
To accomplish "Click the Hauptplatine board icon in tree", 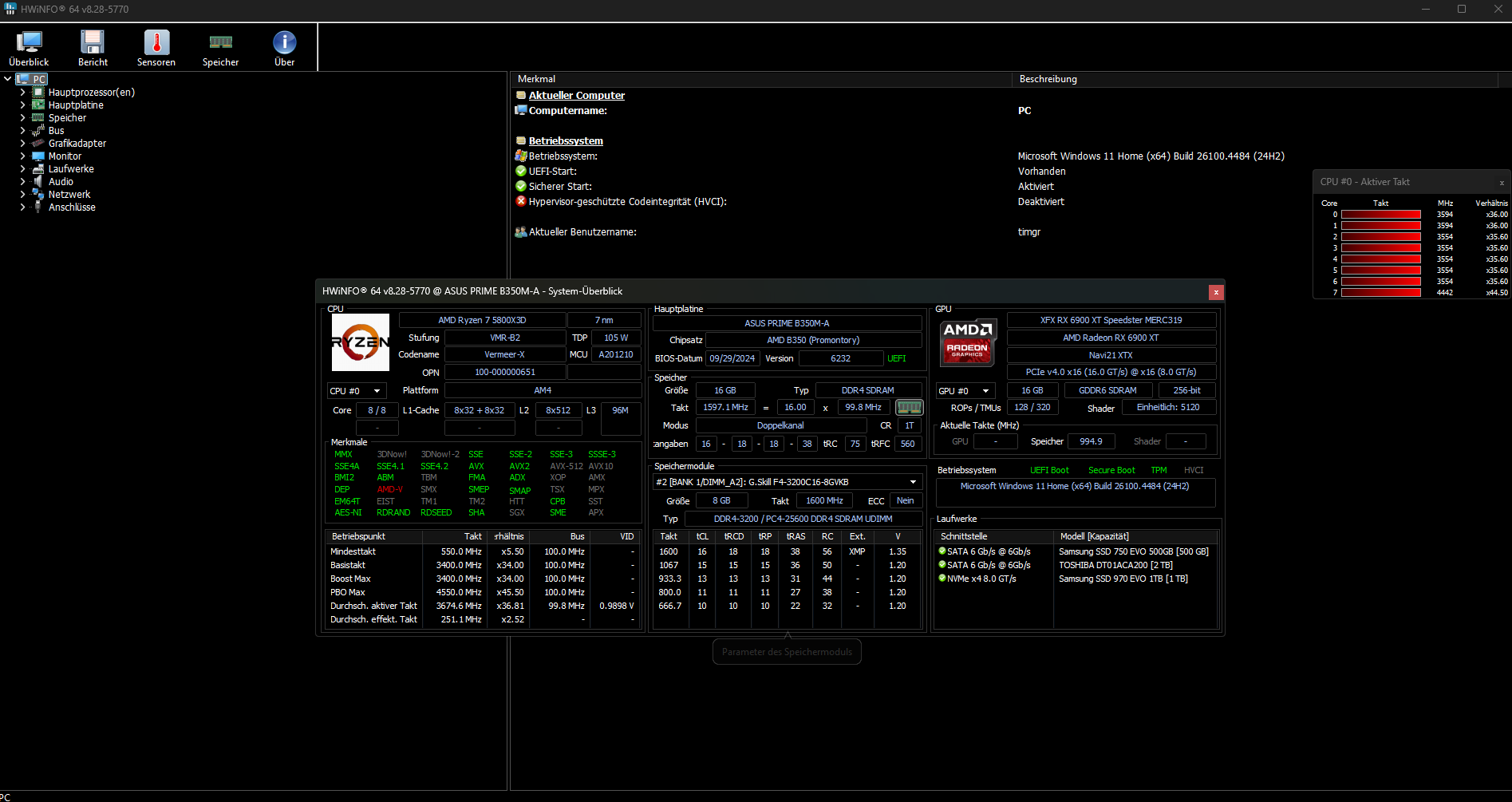I will click(38, 105).
